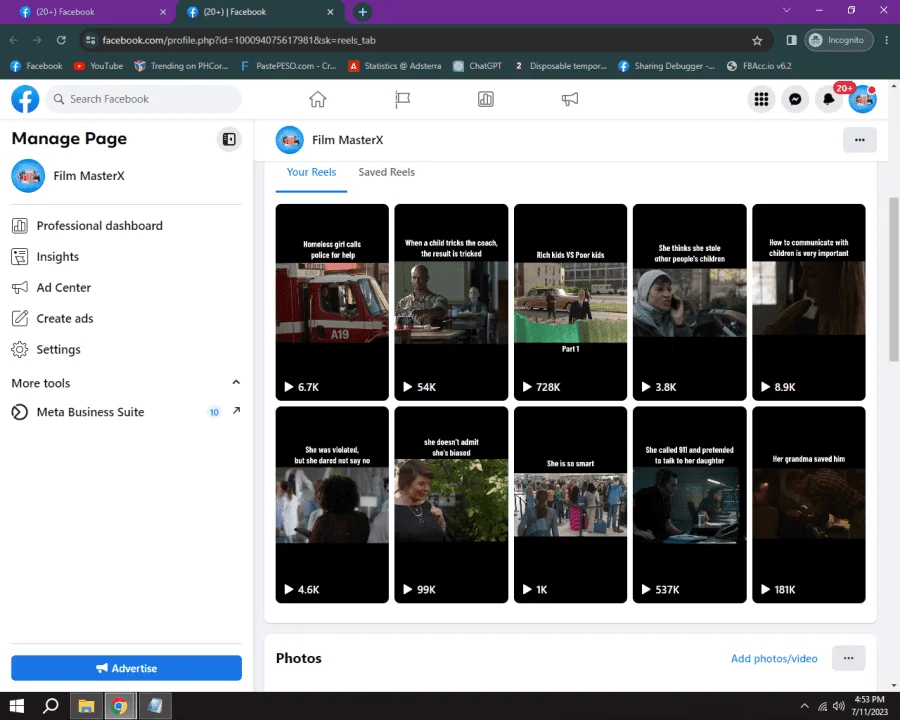Open the Home feed icon
The image size is (900, 720).
(x=317, y=99)
